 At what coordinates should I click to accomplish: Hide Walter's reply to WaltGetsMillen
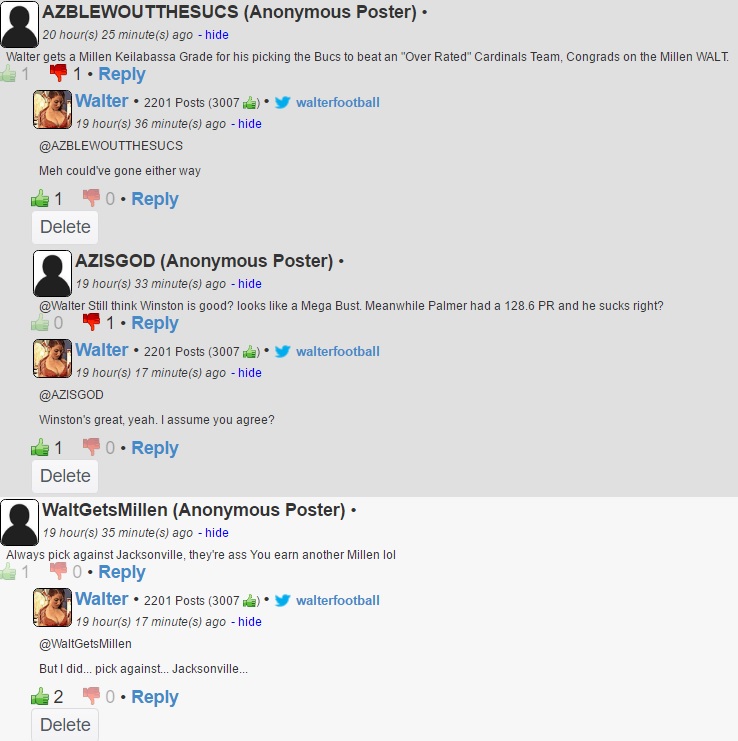(x=249, y=622)
